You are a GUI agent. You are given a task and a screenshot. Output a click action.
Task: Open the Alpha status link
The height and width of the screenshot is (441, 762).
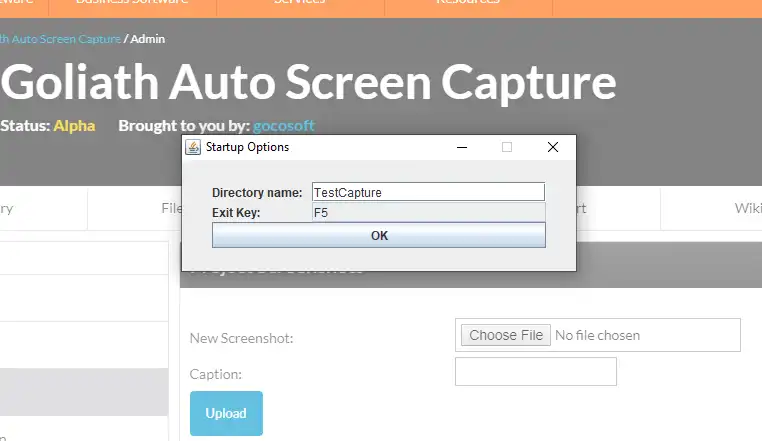pyautogui.click(x=74, y=126)
